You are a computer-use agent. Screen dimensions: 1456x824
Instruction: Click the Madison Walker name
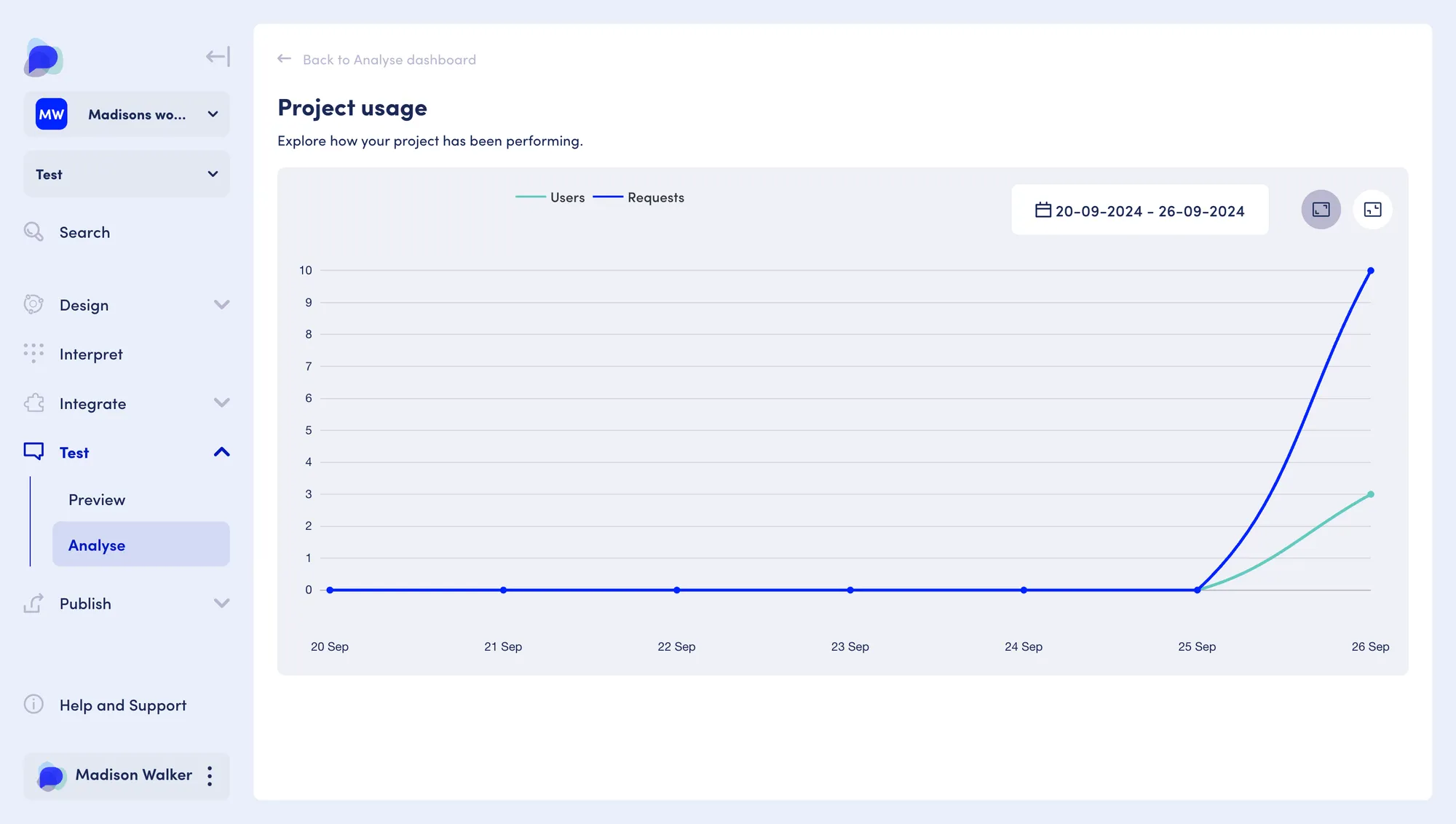134,775
